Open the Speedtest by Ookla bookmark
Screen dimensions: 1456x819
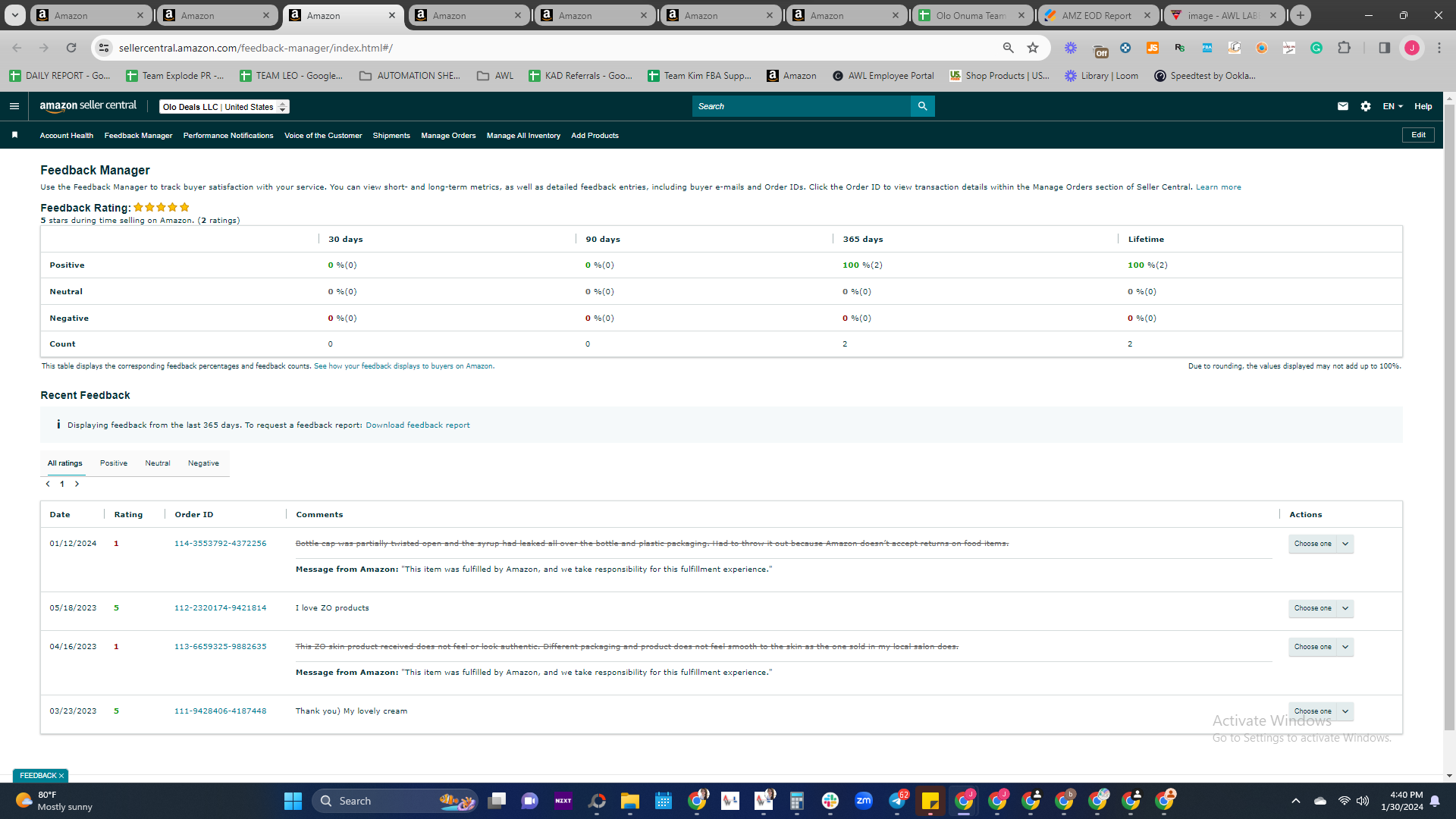(1205, 76)
